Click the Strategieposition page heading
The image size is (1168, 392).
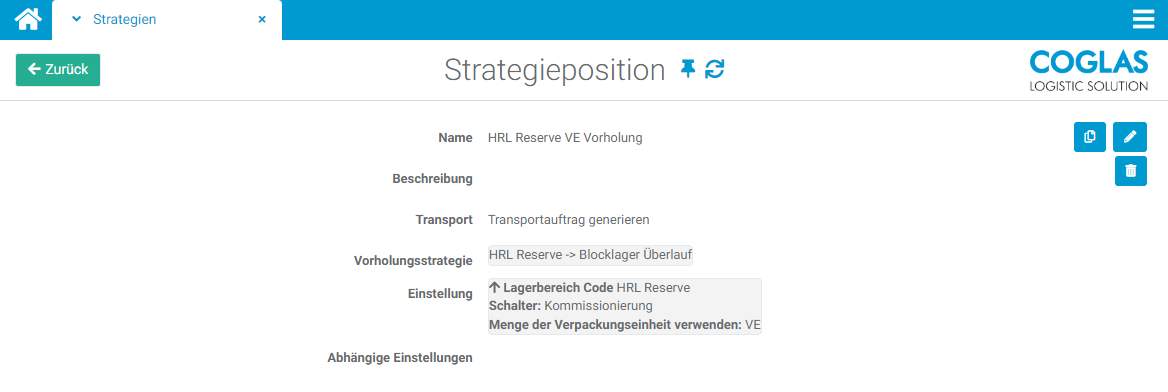point(554,70)
